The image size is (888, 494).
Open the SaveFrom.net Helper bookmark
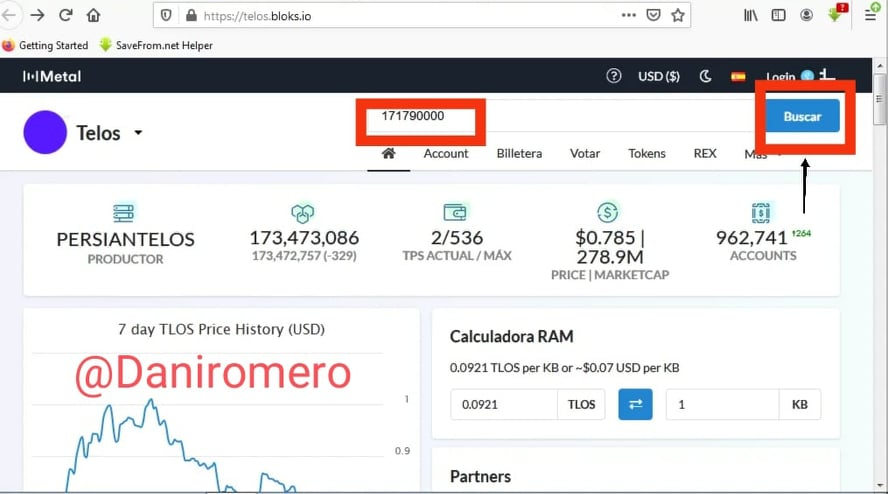coord(156,45)
